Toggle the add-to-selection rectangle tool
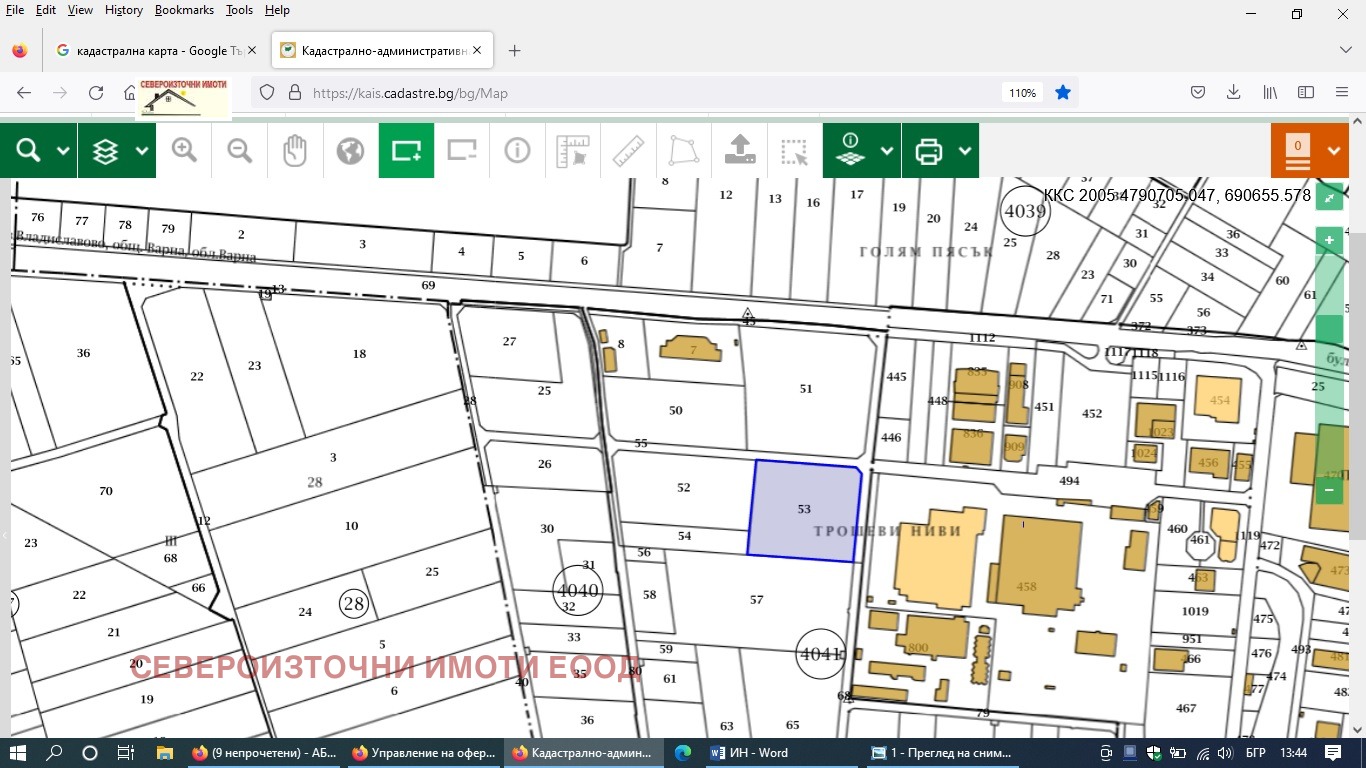This screenshot has width=1366, height=768. [406, 150]
